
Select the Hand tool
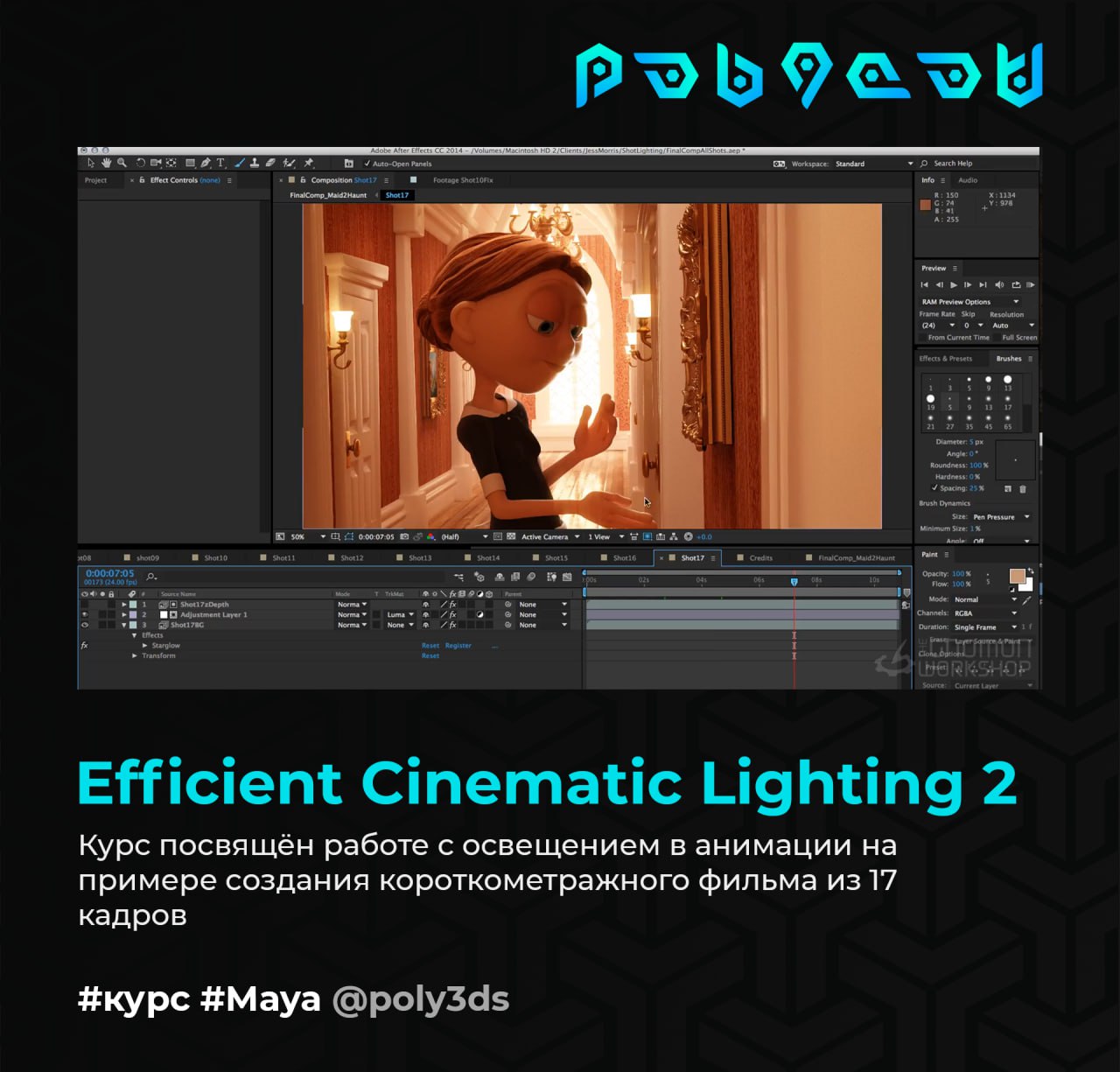point(106,163)
